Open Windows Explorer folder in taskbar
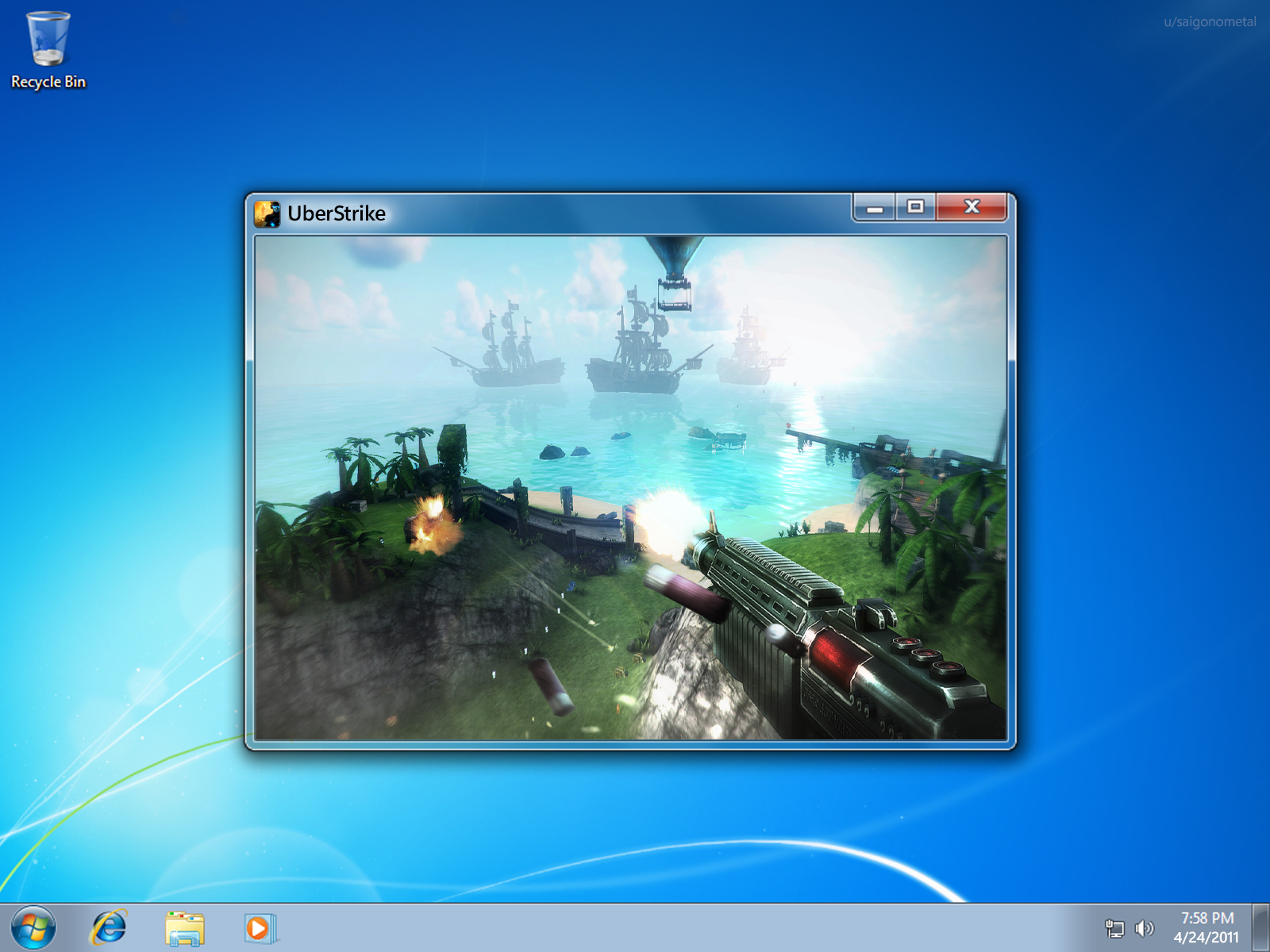The image size is (1270, 952). coord(185,928)
